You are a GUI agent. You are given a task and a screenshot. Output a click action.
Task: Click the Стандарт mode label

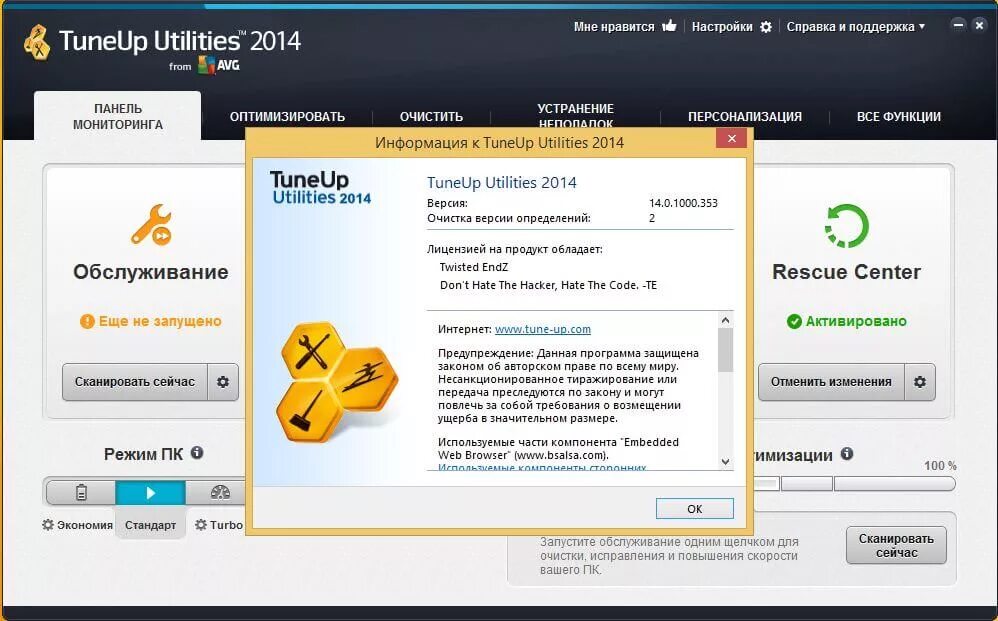pyautogui.click(x=150, y=525)
